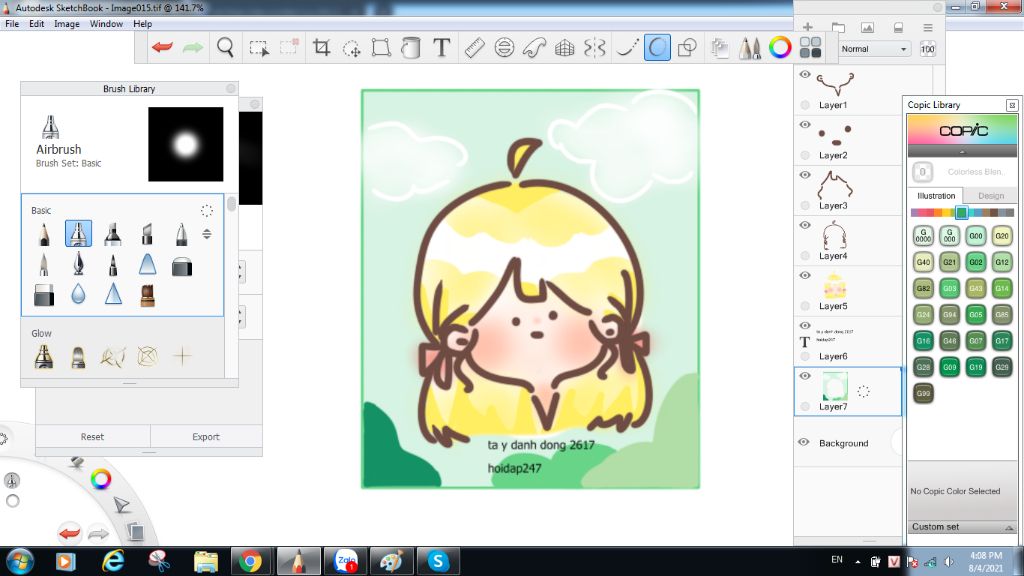Select the Marker brush in Basic set

coord(113,234)
